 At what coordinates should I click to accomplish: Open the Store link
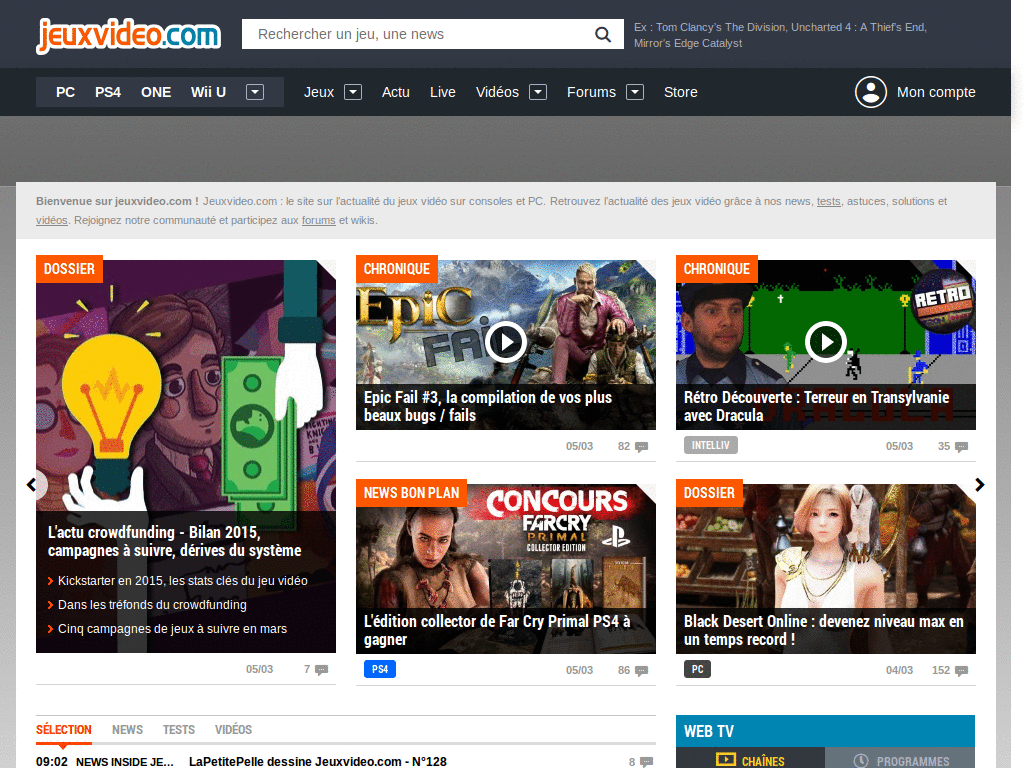[x=680, y=92]
